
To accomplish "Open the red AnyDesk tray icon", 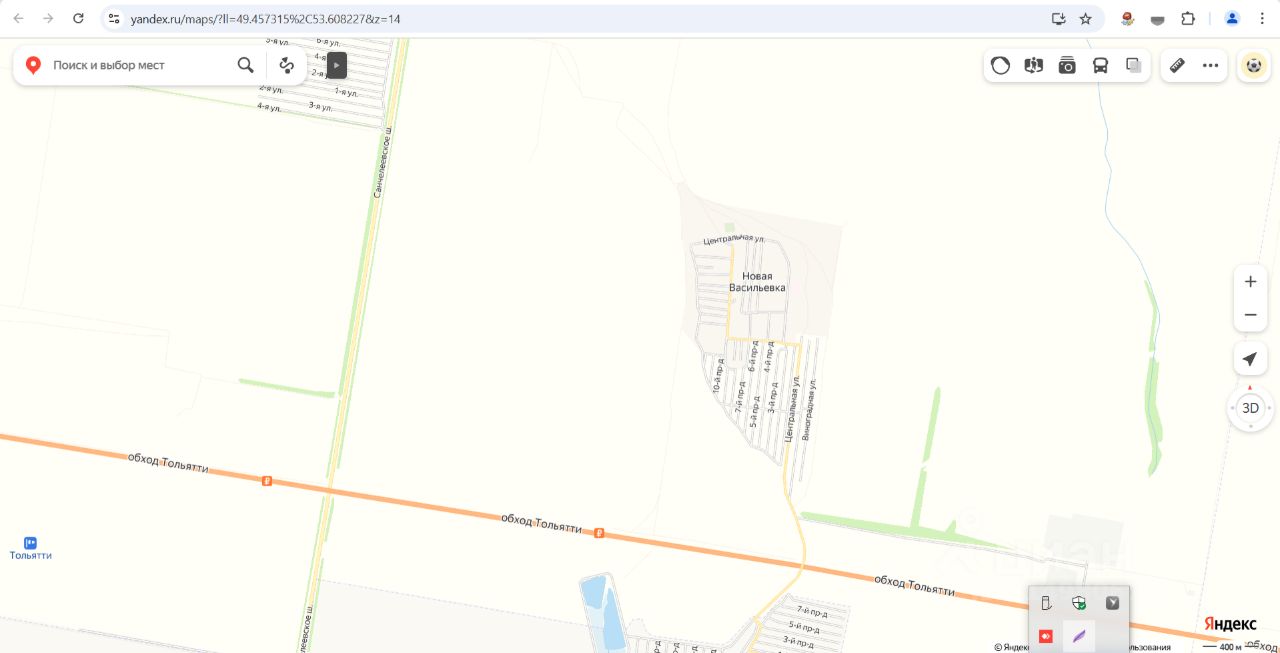I will [x=1046, y=636].
